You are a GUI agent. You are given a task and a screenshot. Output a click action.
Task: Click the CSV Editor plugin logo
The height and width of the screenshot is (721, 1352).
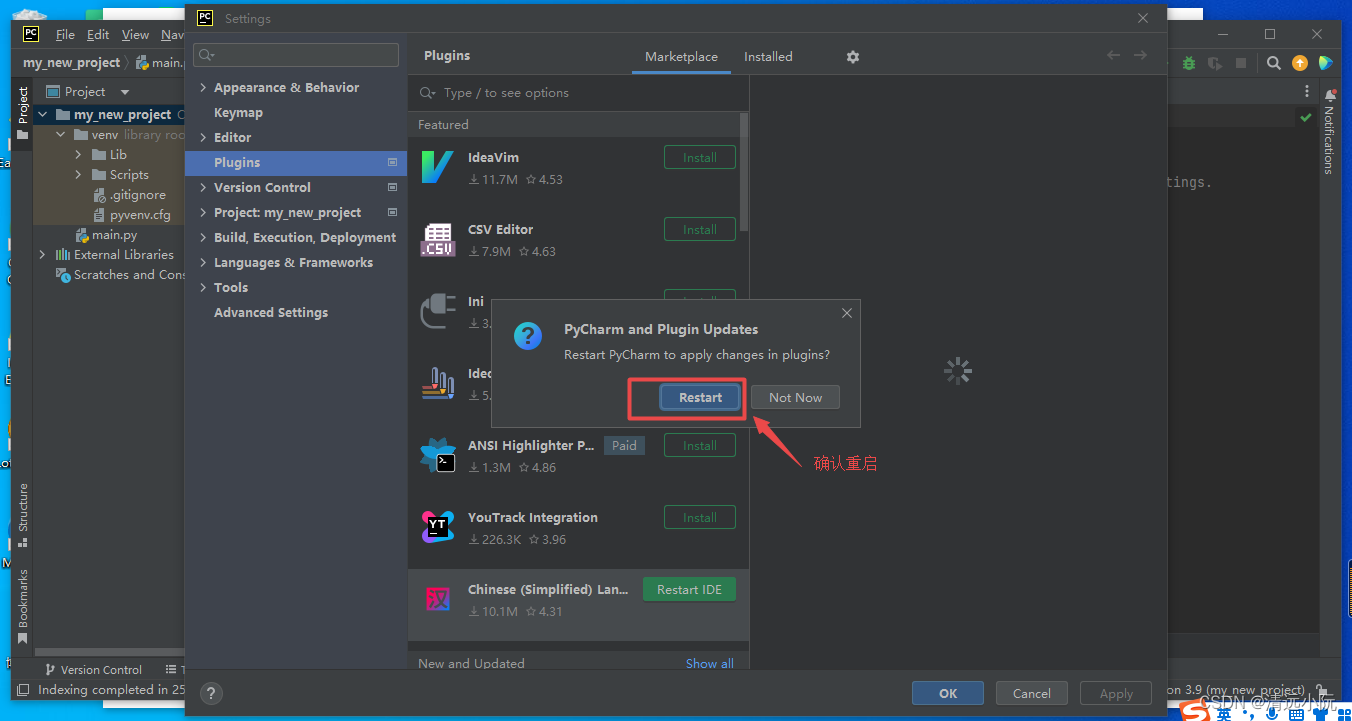coord(438,239)
